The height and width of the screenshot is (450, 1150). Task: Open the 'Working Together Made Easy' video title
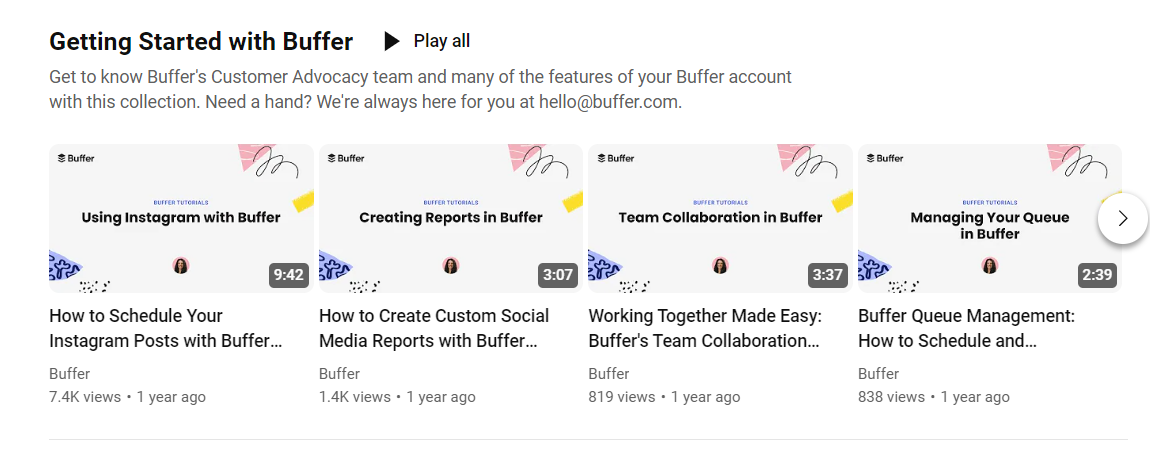[705, 328]
